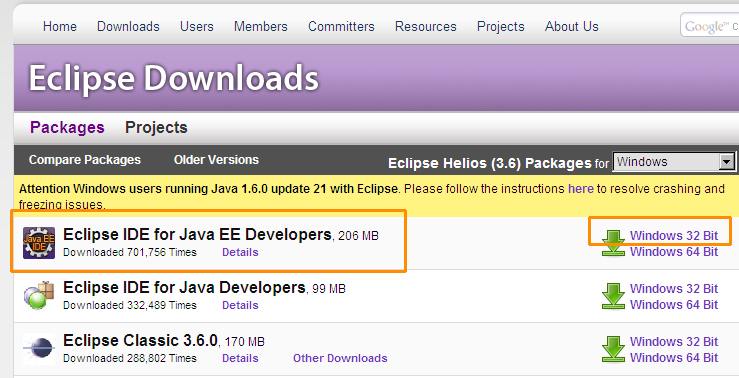The width and height of the screenshot is (739, 378).
Task: Open the Older Versions link
Action: coord(216,160)
